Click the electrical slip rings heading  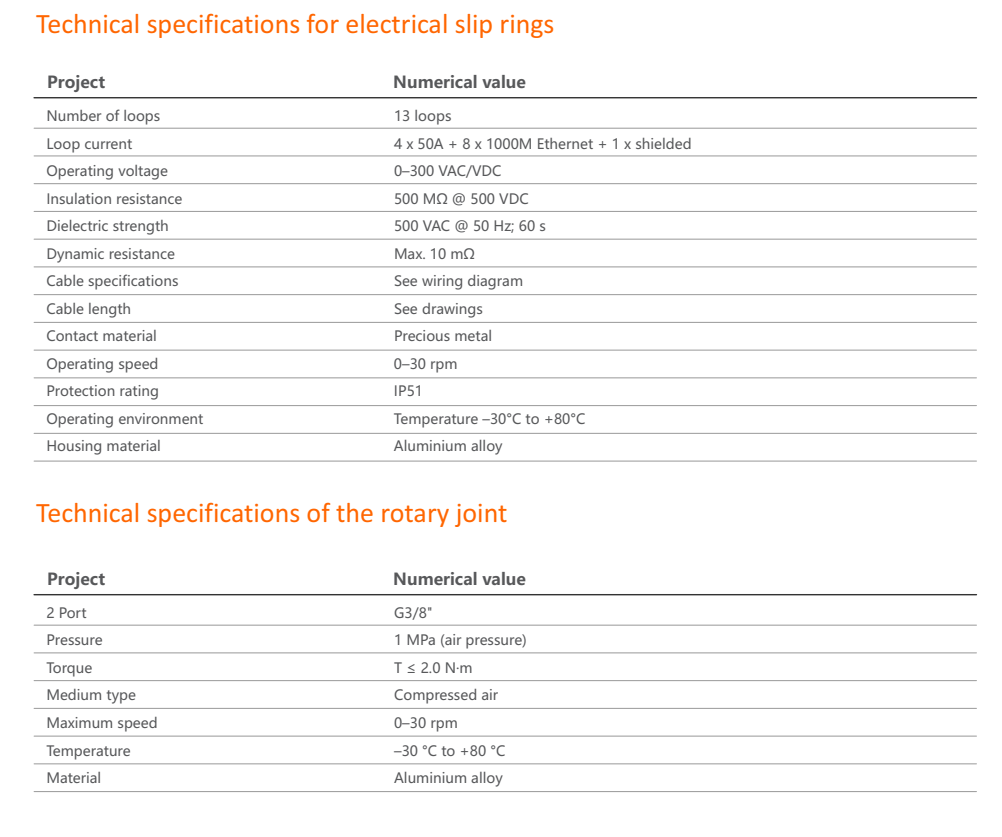pos(295,26)
